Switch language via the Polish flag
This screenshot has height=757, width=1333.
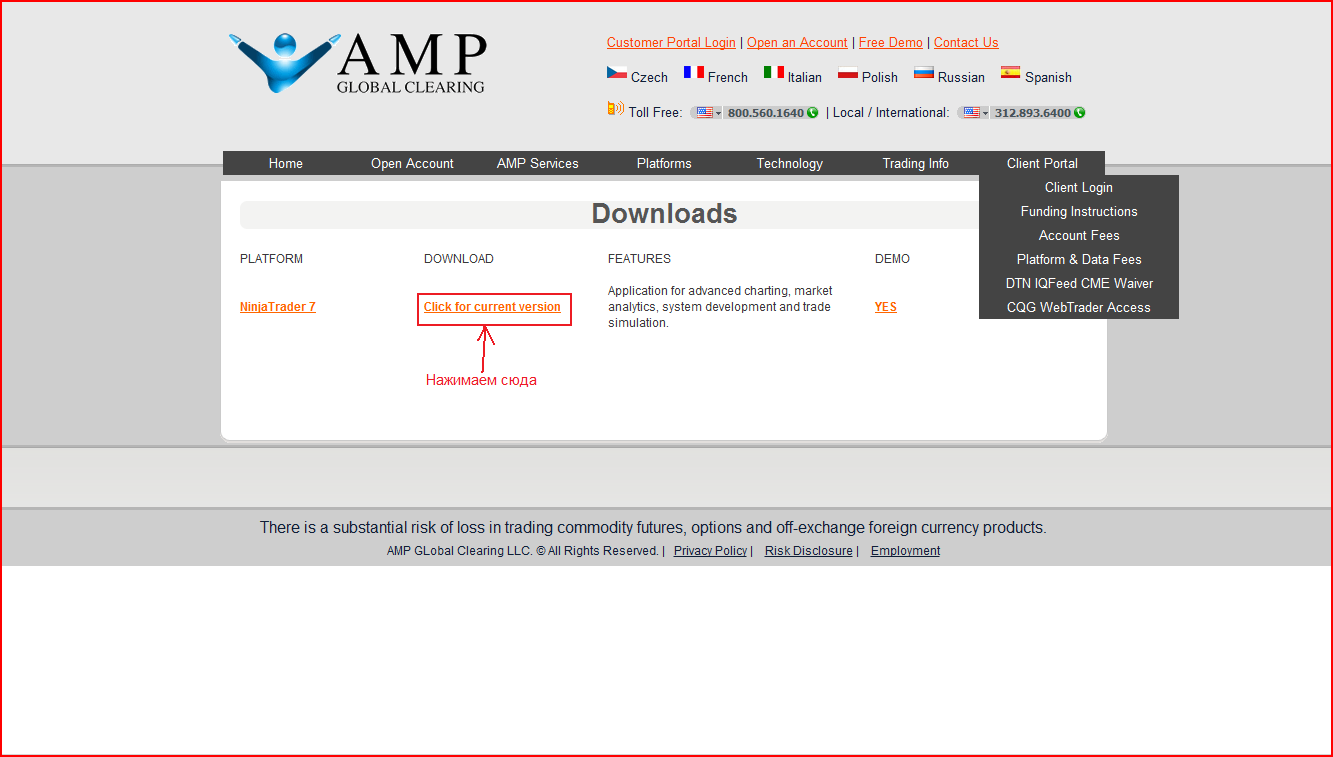click(x=848, y=73)
